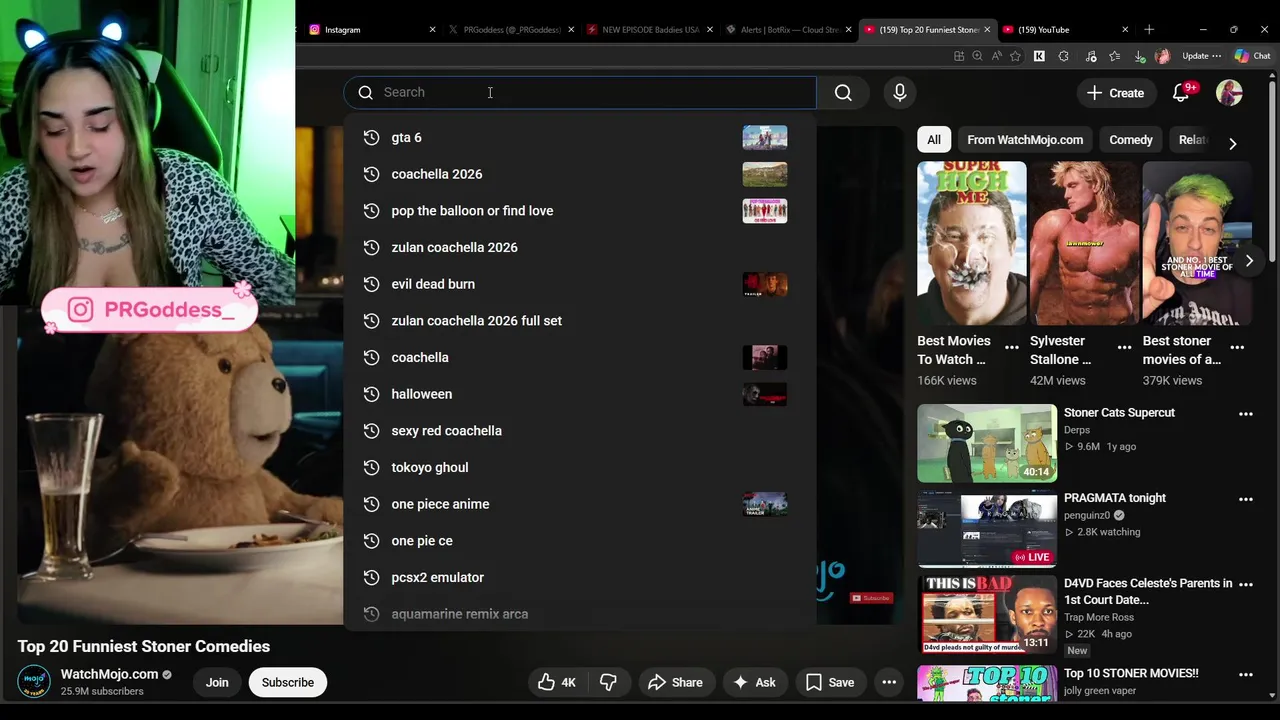1280x720 pixels.
Task: Open options for 'Best Movies To Watch' short
Action: (x=1012, y=348)
